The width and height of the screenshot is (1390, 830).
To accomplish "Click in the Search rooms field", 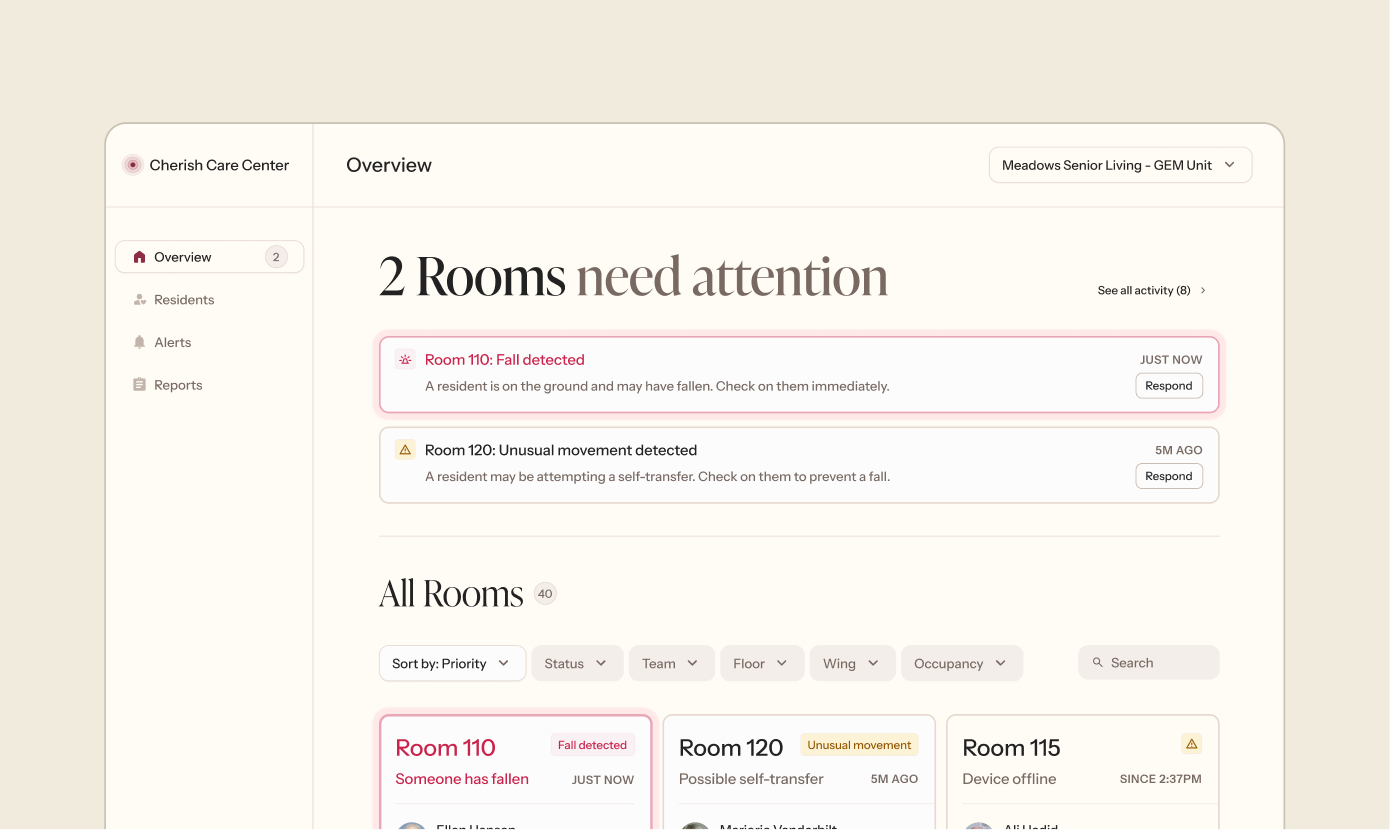I will 1148,663.
